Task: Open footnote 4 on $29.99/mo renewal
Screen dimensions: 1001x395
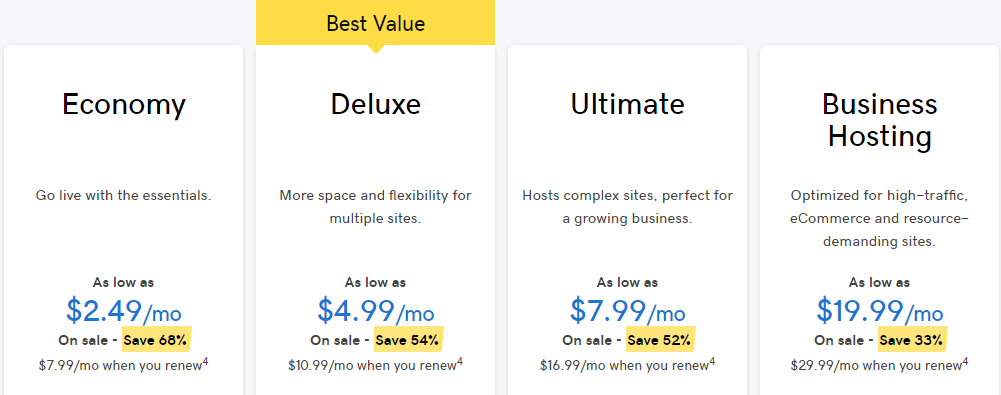Action: (x=965, y=362)
